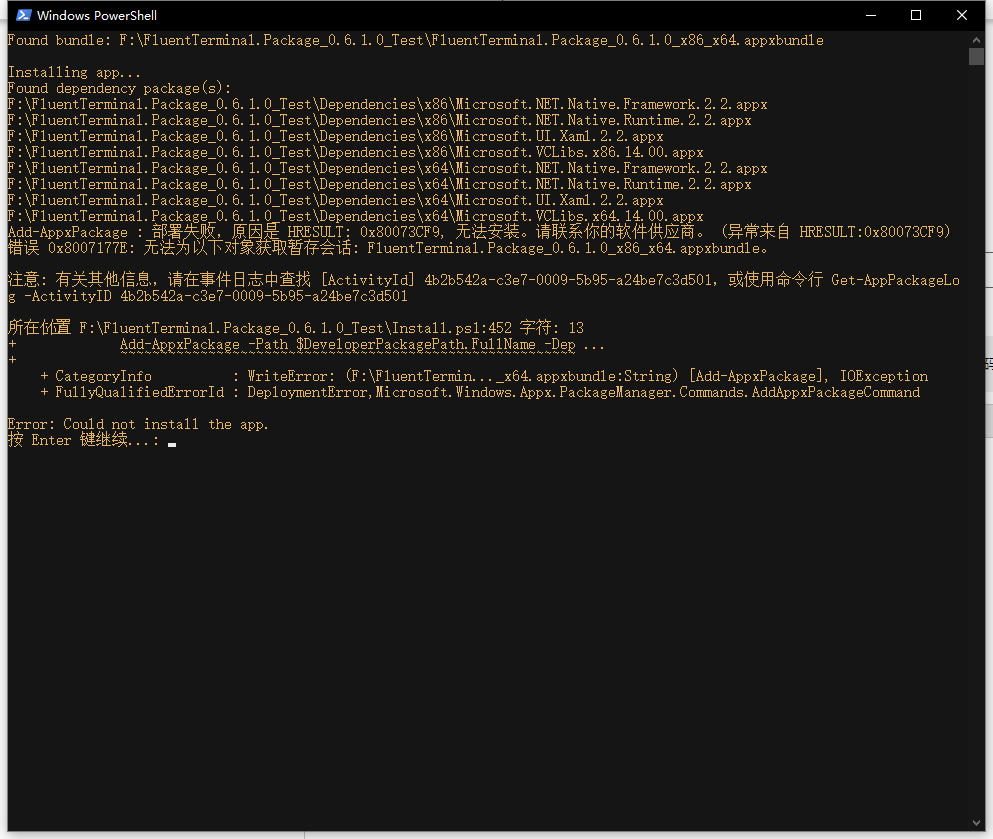This screenshot has width=993, height=839.
Task: Click the 'FullyQualifiedErrorId' line
Action: (480, 393)
